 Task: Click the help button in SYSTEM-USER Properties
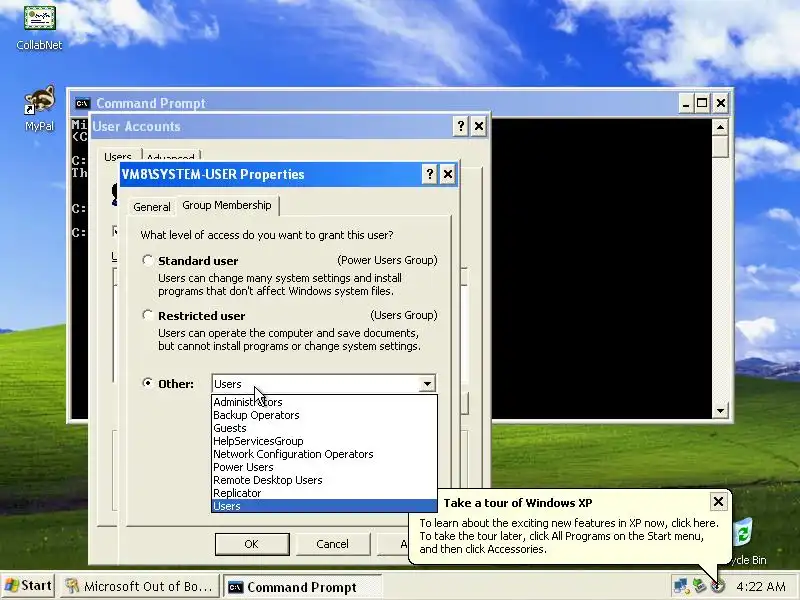point(430,174)
